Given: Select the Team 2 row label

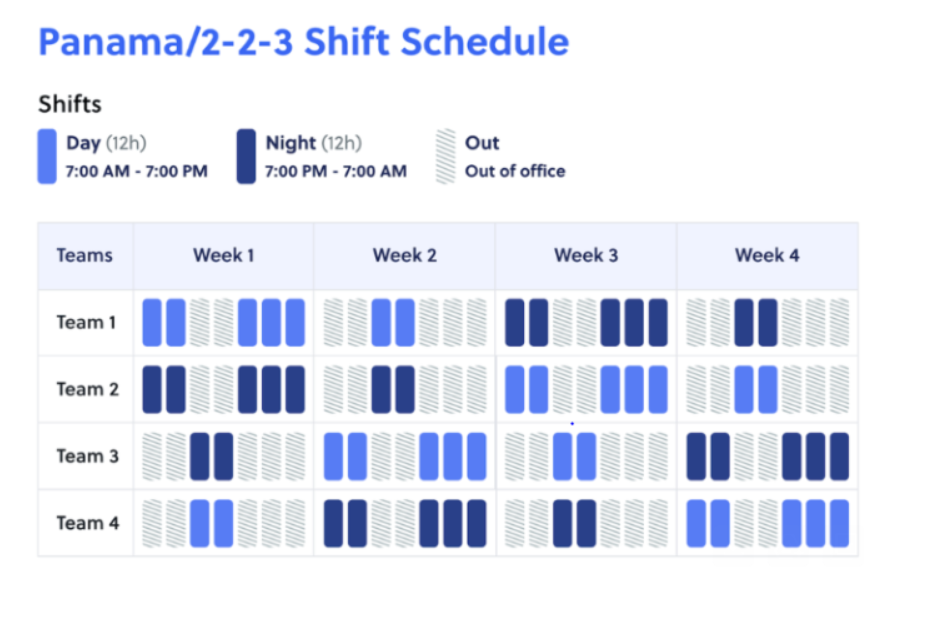Looking at the screenshot, I should (x=87, y=389).
